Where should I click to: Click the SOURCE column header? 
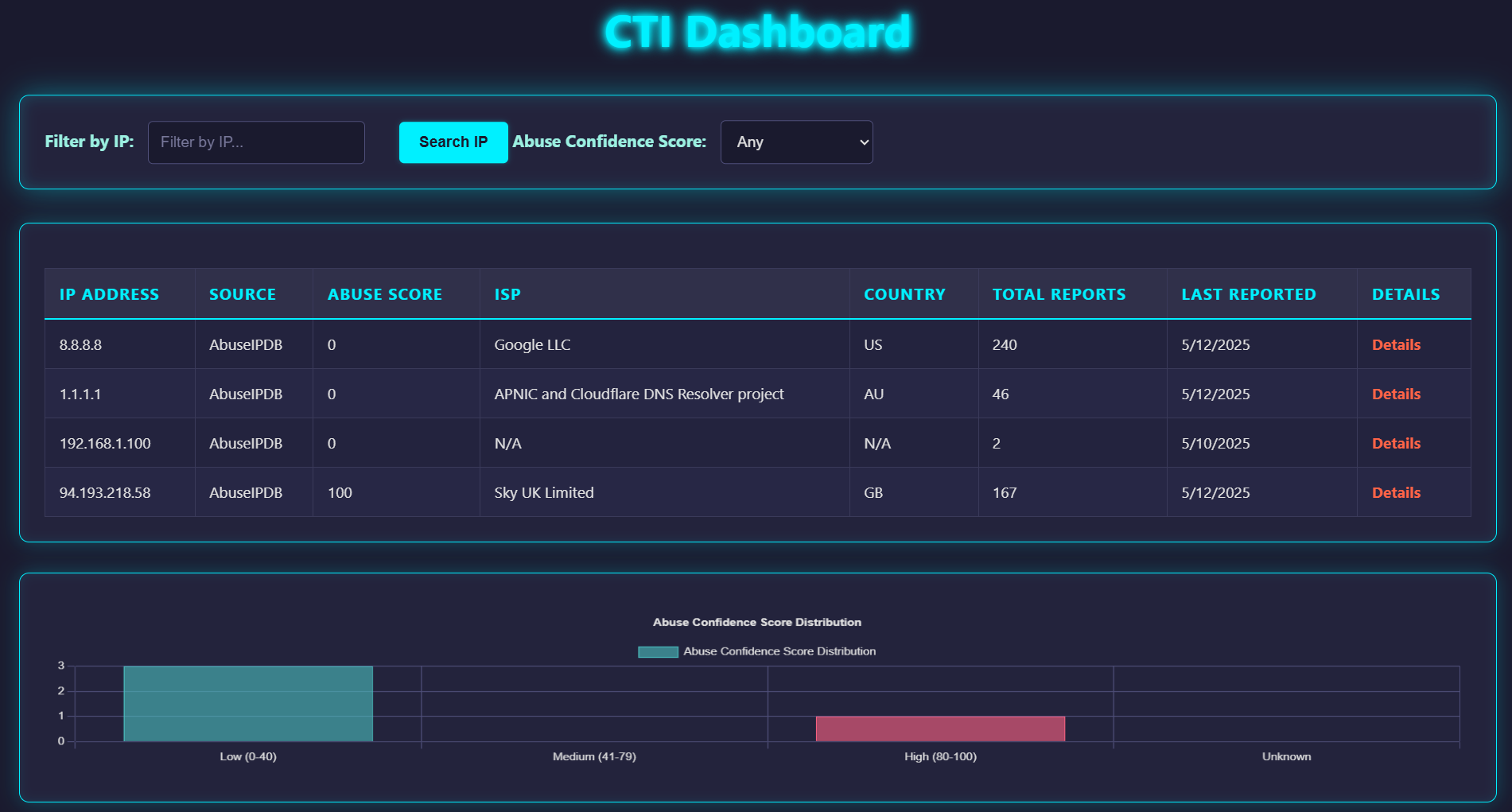pos(254,294)
